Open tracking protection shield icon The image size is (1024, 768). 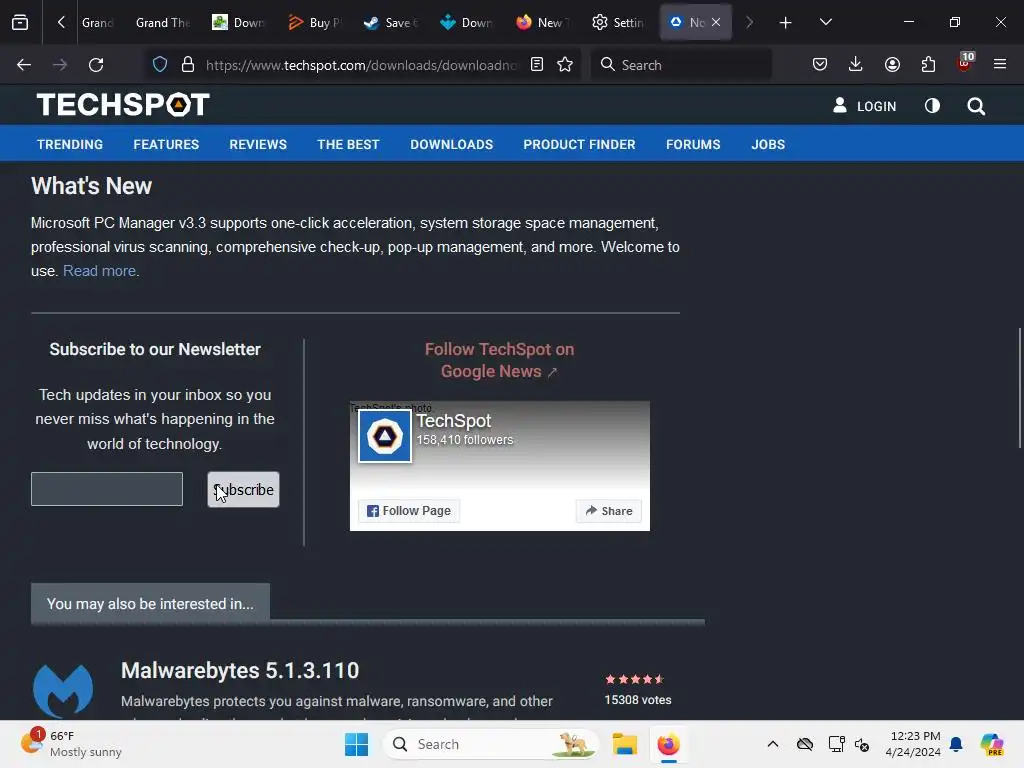coord(160,65)
